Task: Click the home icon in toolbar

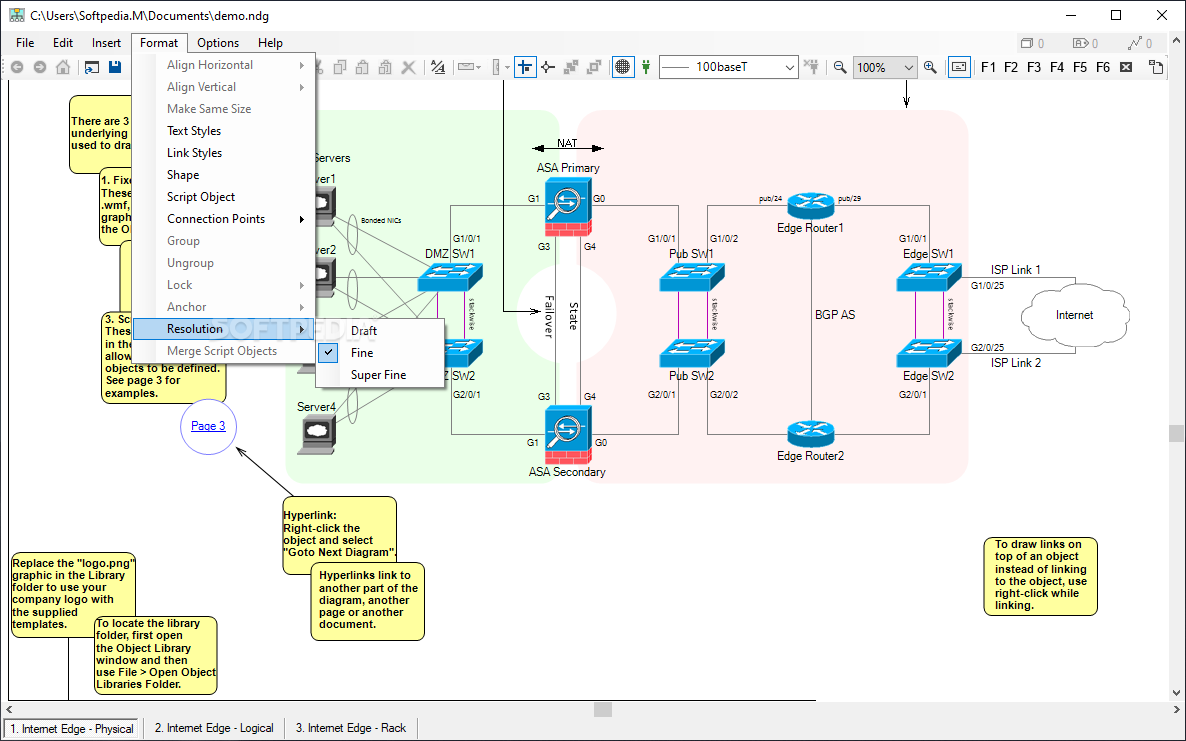Action: coord(64,67)
